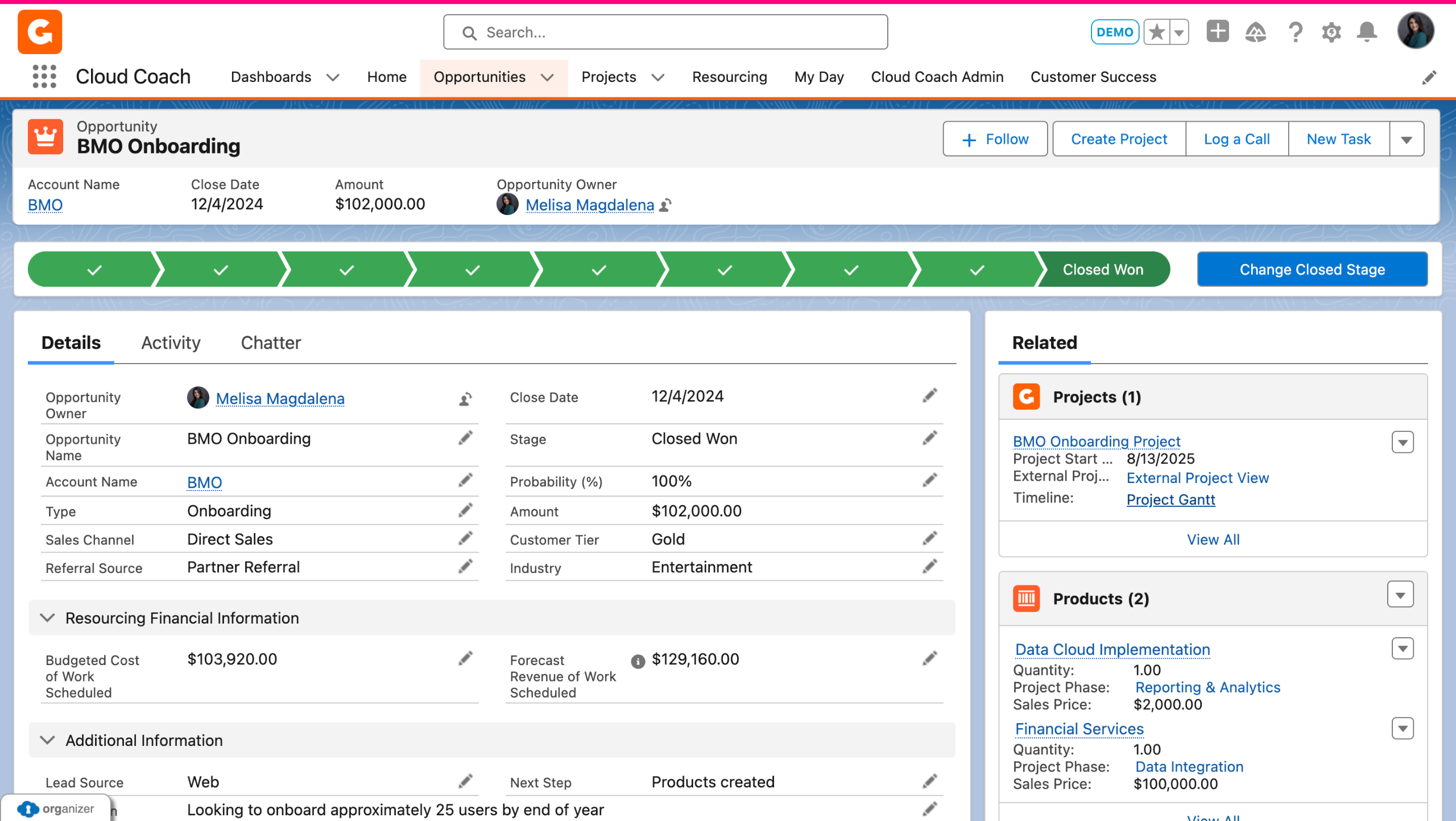Open more actions dropdown beside New Task
Image resolution: width=1456 pixels, height=821 pixels.
tap(1406, 139)
